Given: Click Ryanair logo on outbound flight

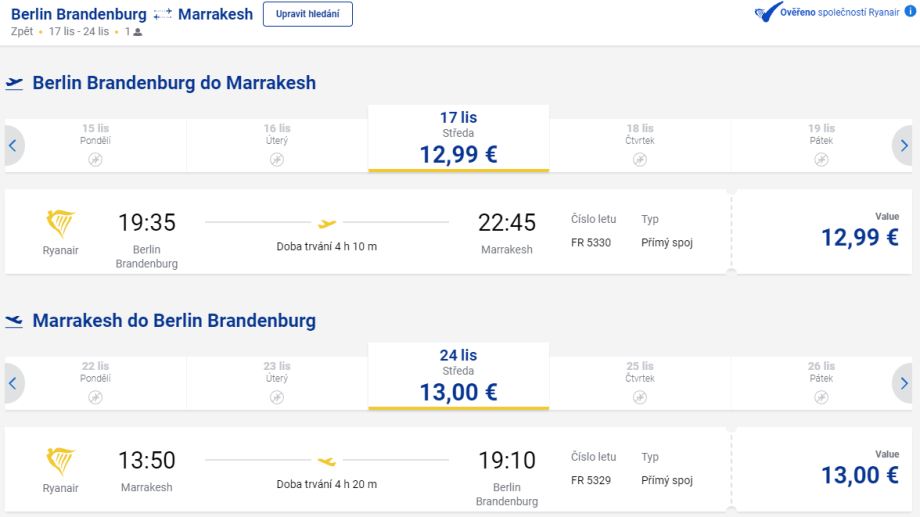Looking at the screenshot, I should (x=61, y=223).
